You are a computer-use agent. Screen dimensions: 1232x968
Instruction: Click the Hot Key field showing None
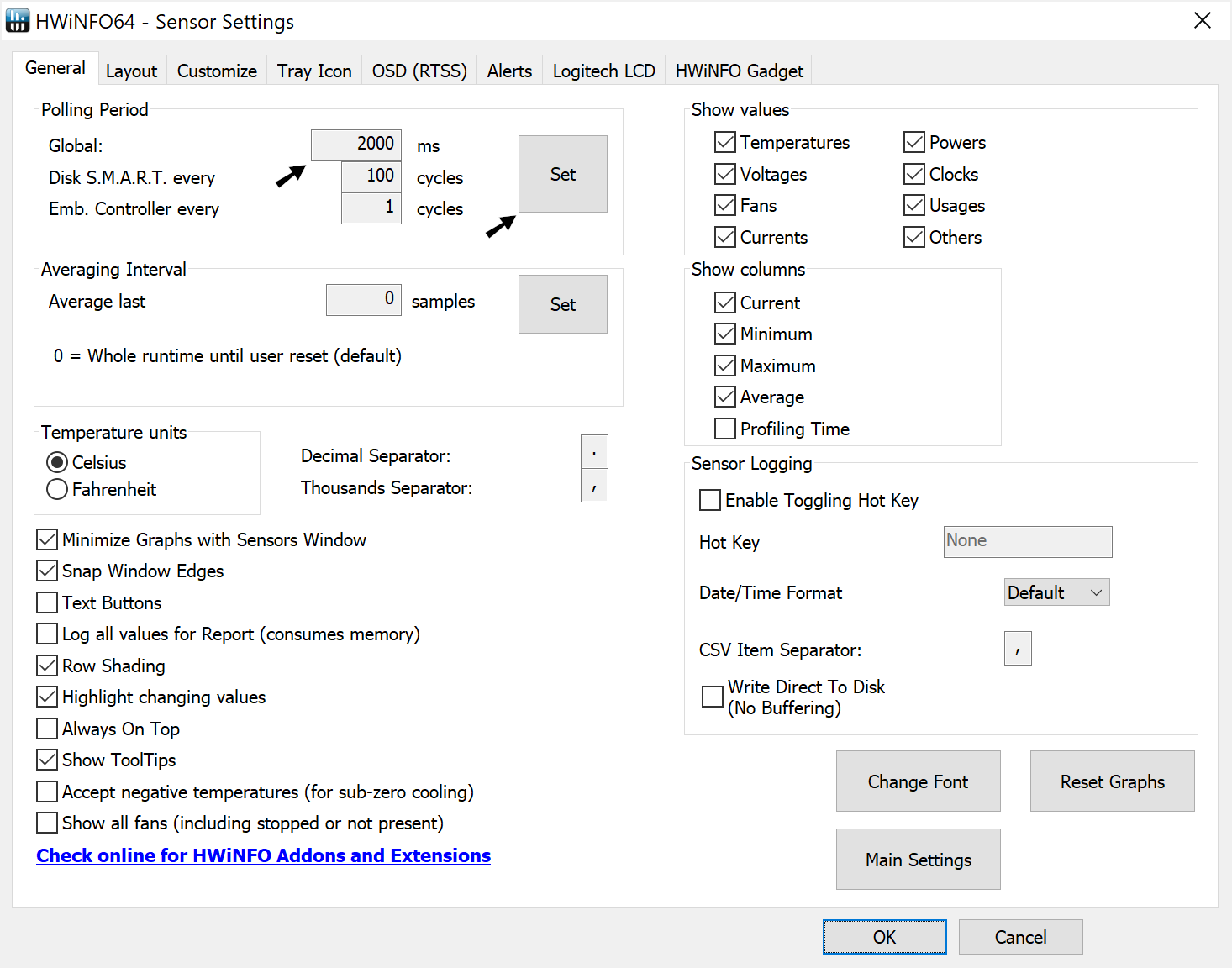point(1028,542)
